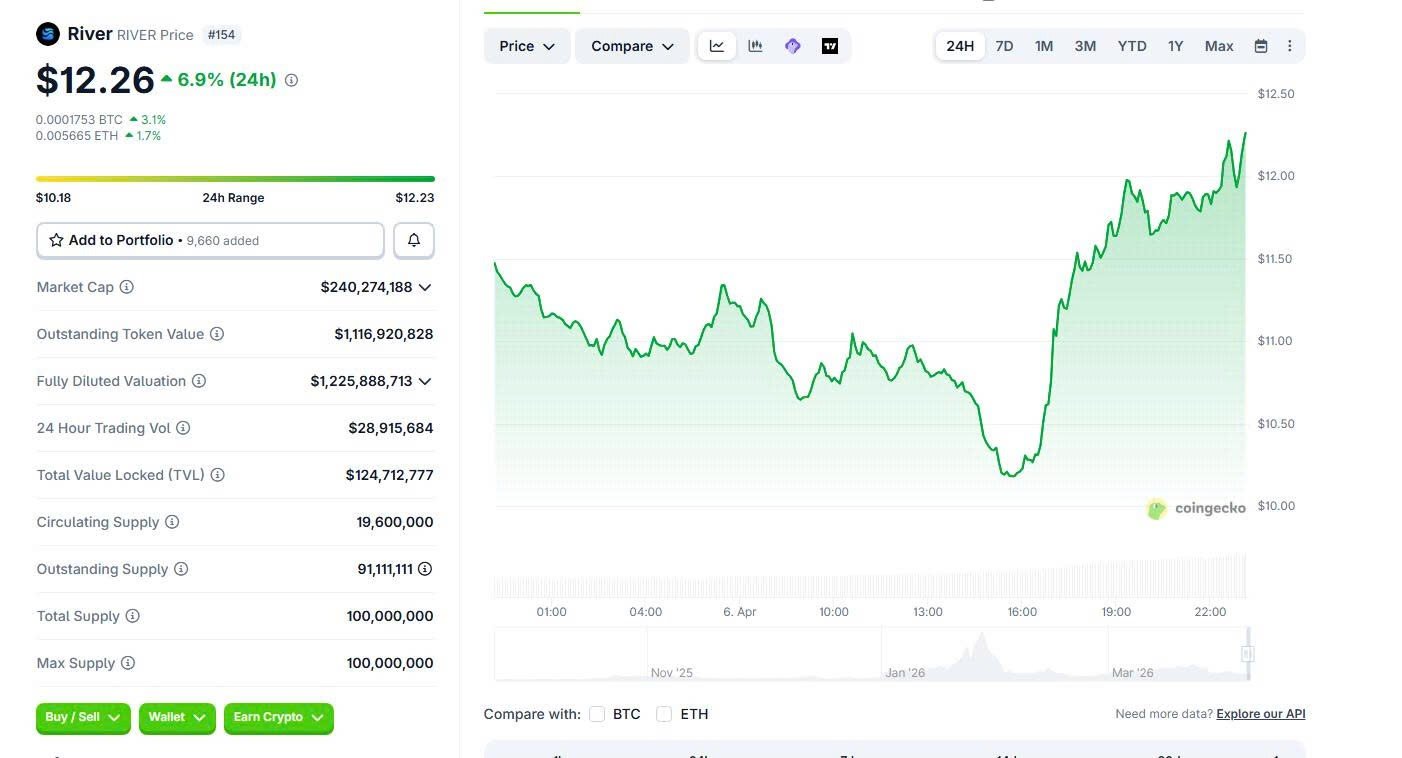Open the Price dropdown
This screenshot has height=758, width=1402.
[x=527, y=46]
